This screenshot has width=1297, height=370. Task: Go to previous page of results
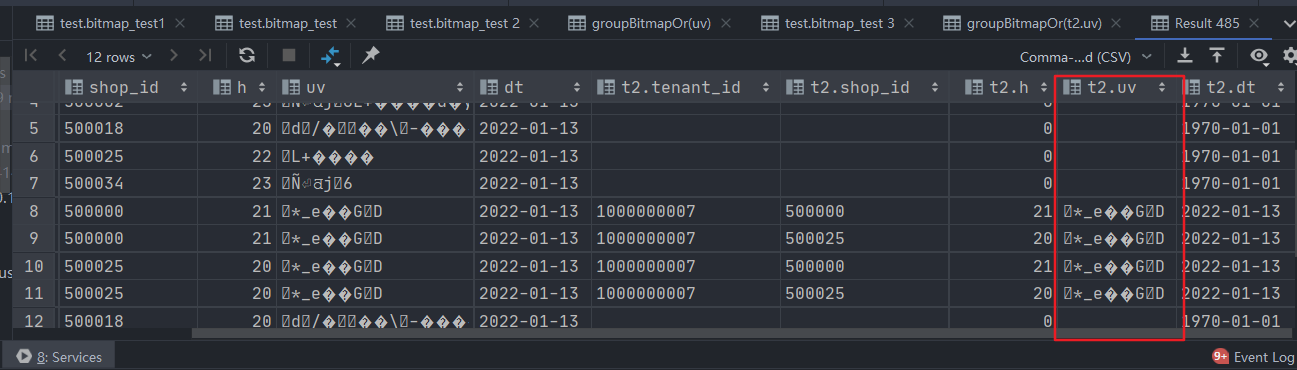pos(63,56)
